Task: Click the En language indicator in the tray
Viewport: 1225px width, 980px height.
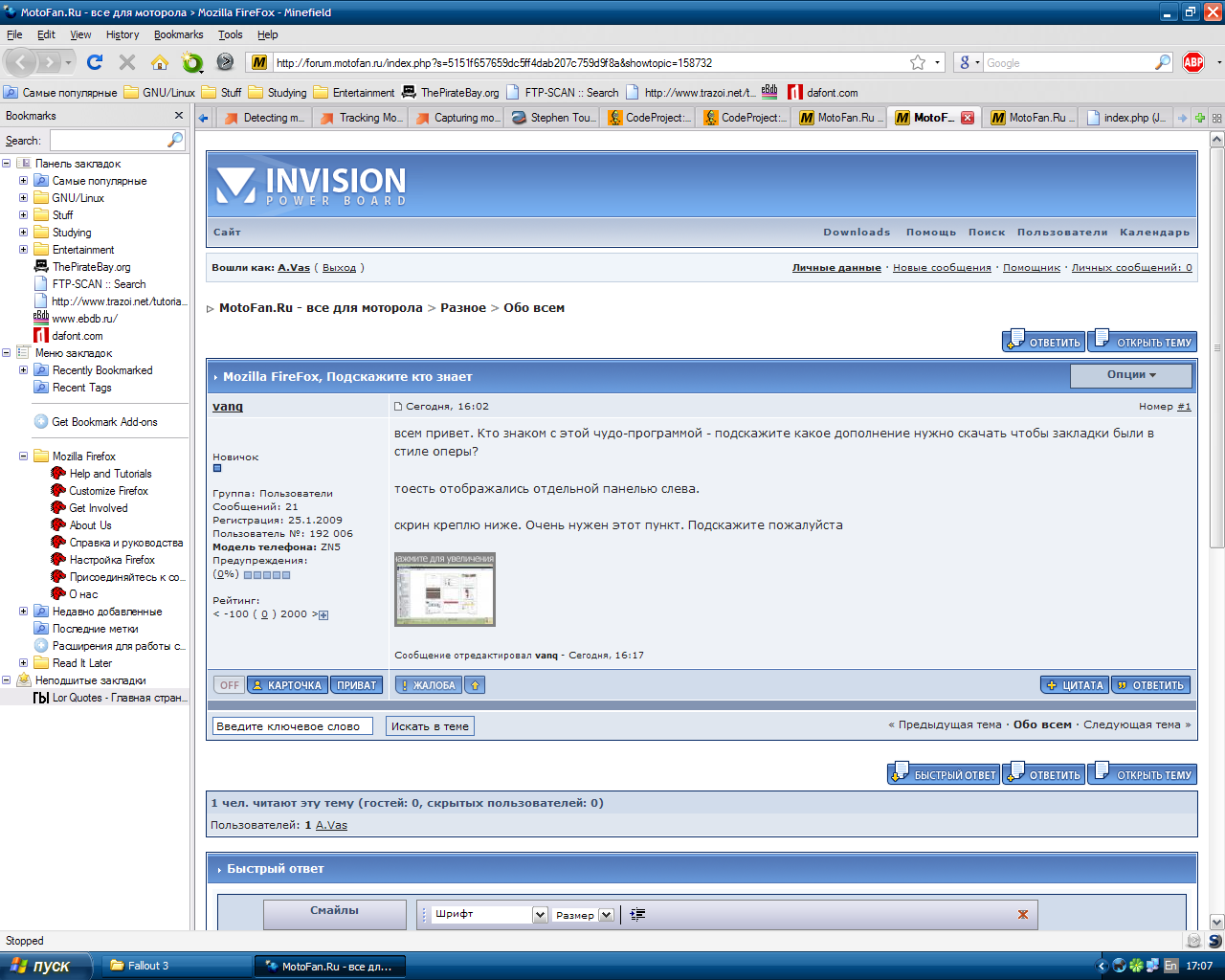Action: tap(1170, 966)
